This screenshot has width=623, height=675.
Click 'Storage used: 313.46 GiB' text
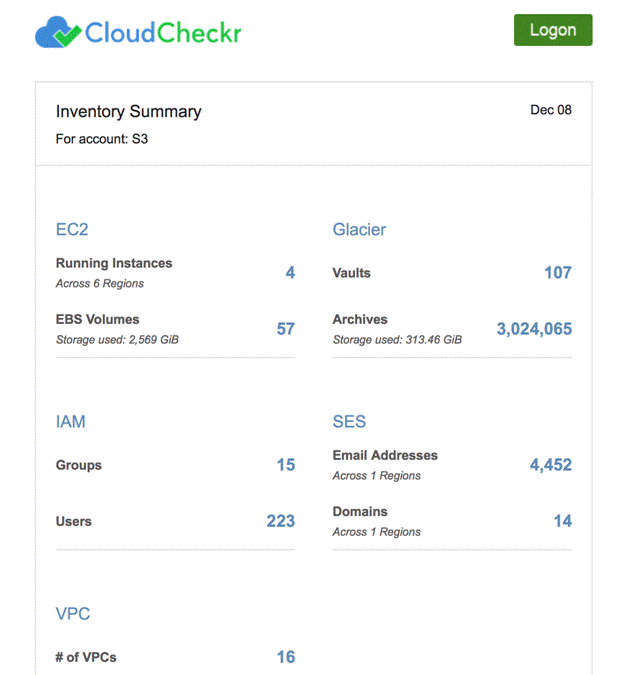(x=397, y=340)
